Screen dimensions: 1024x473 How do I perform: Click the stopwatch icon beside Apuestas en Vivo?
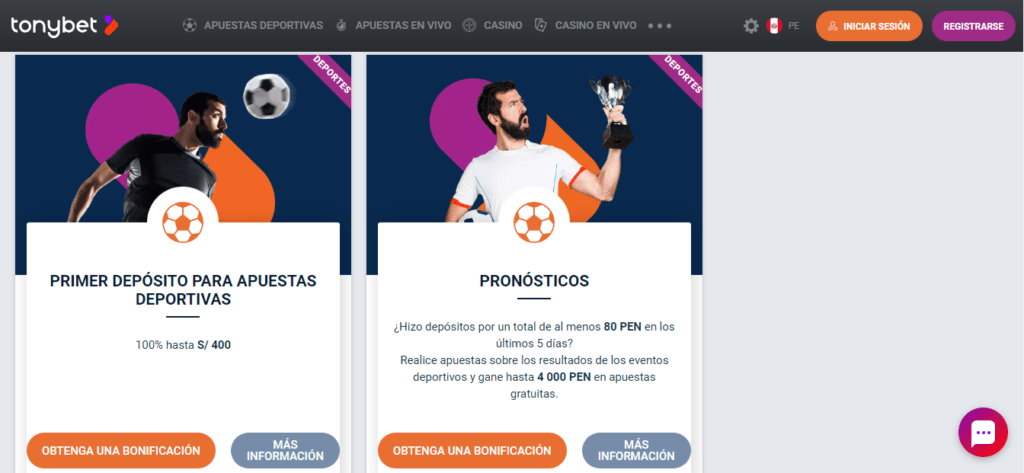pos(342,26)
